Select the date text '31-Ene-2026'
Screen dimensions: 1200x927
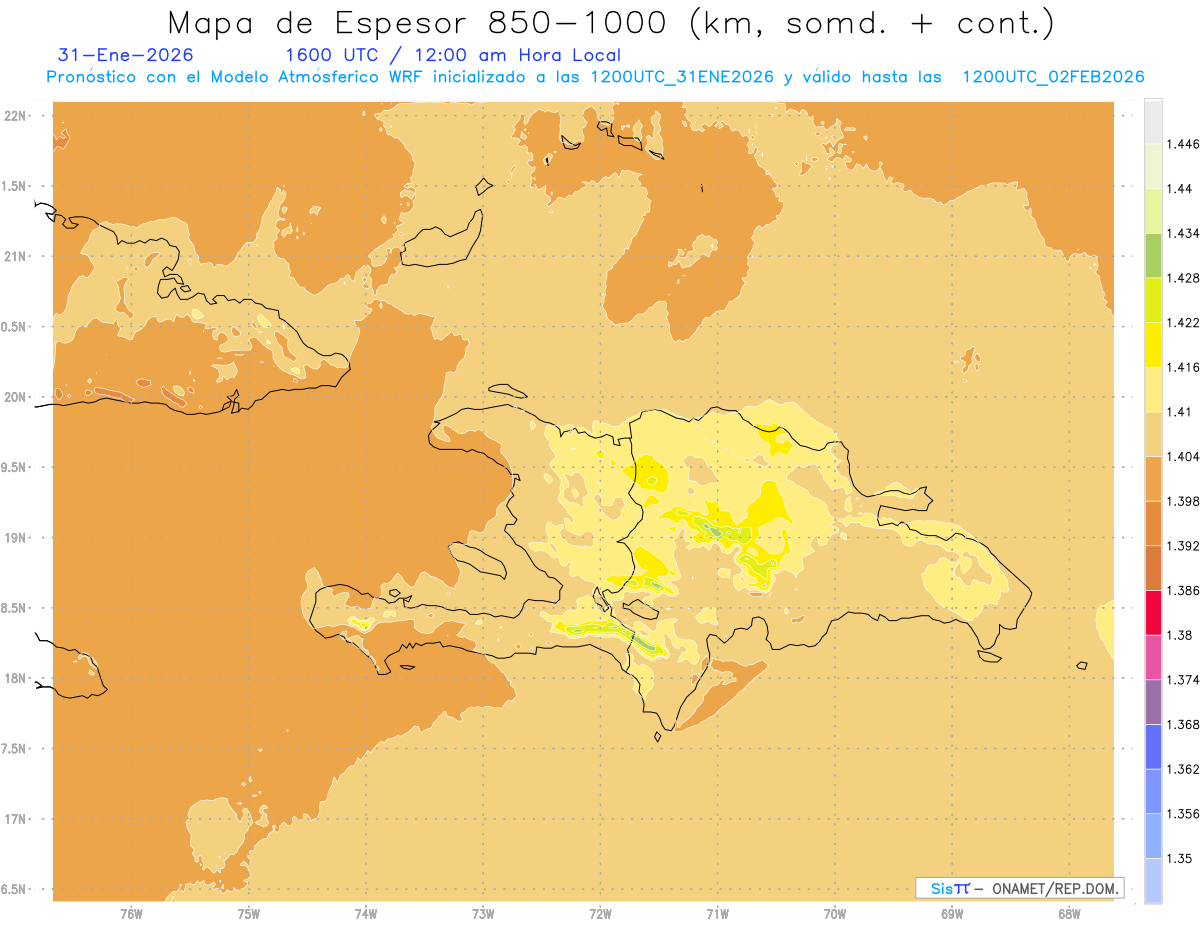pyautogui.click(x=126, y=55)
